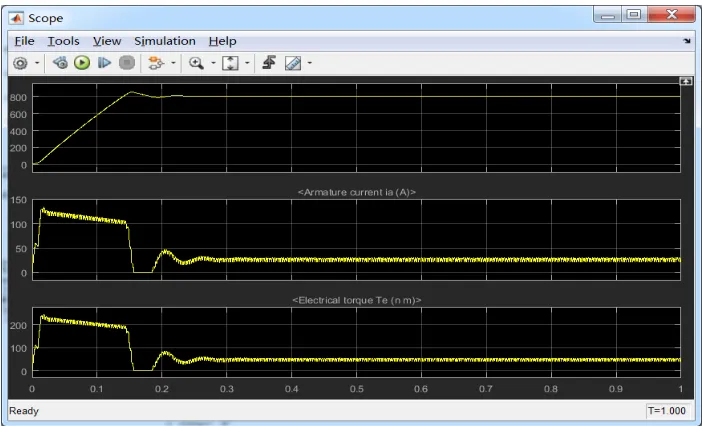Open the File menu
Screen dimensions: 702x426
(24, 41)
